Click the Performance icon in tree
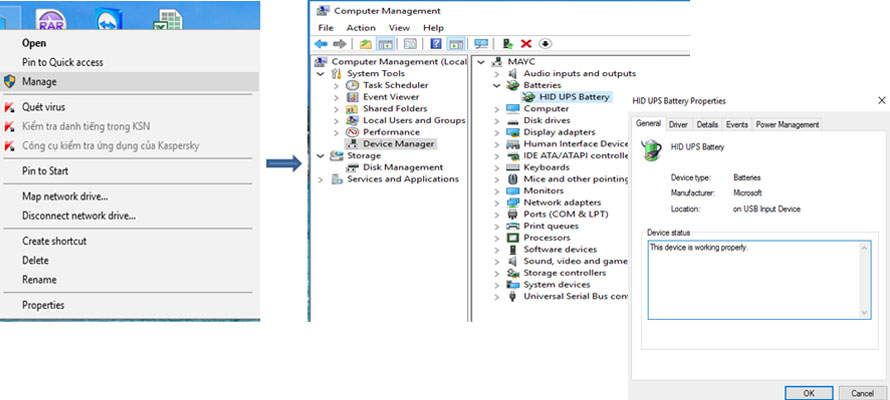Image resolution: width=890 pixels, height=400 pixels. [353, 132]
